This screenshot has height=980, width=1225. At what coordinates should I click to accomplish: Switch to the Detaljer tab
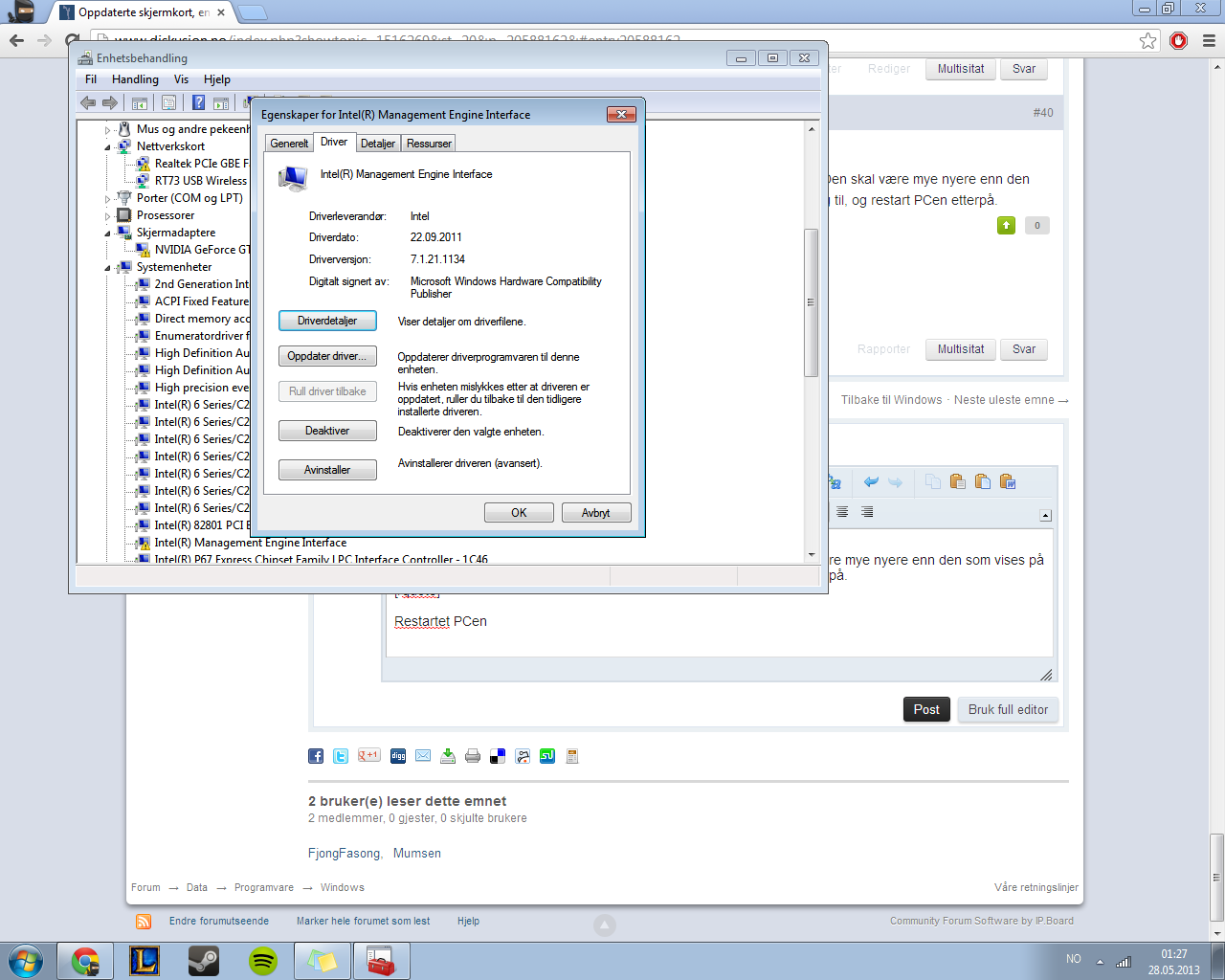[378, 144]
